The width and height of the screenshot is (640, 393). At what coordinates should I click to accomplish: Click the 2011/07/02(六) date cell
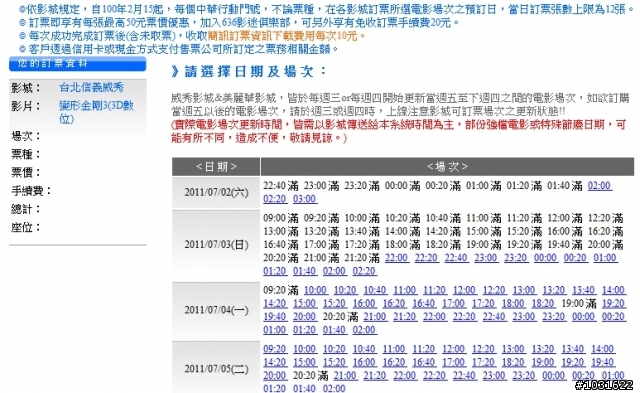pyautogui.click(x=216, y=193)
